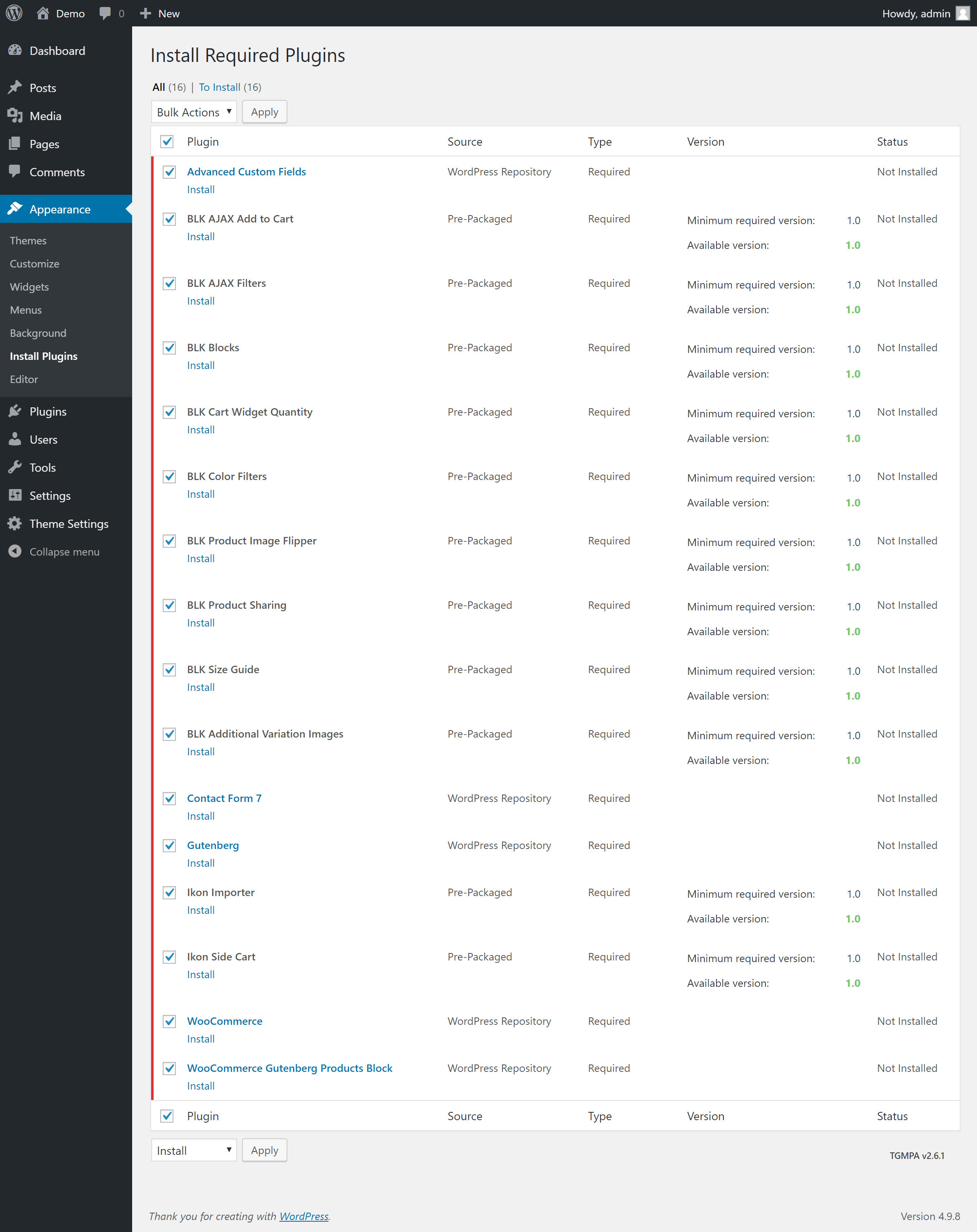
Task: Click the Collapse menu arrow icon
Action: point(15,551)
